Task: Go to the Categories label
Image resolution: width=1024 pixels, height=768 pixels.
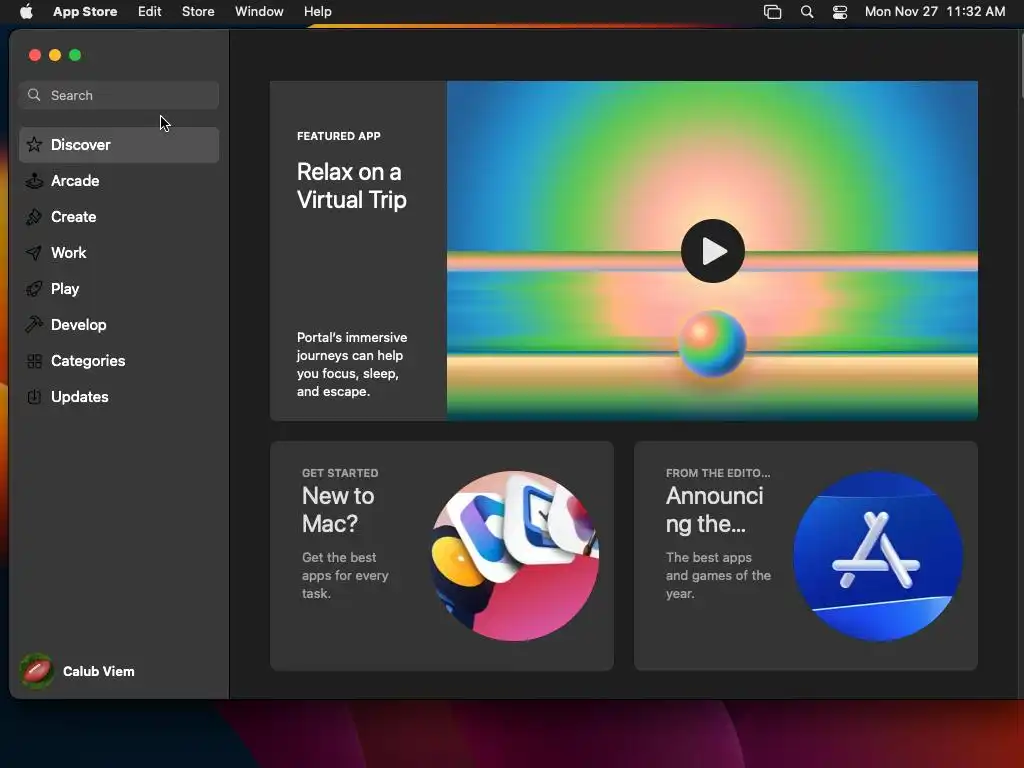Action: click(x=88, y=360)
